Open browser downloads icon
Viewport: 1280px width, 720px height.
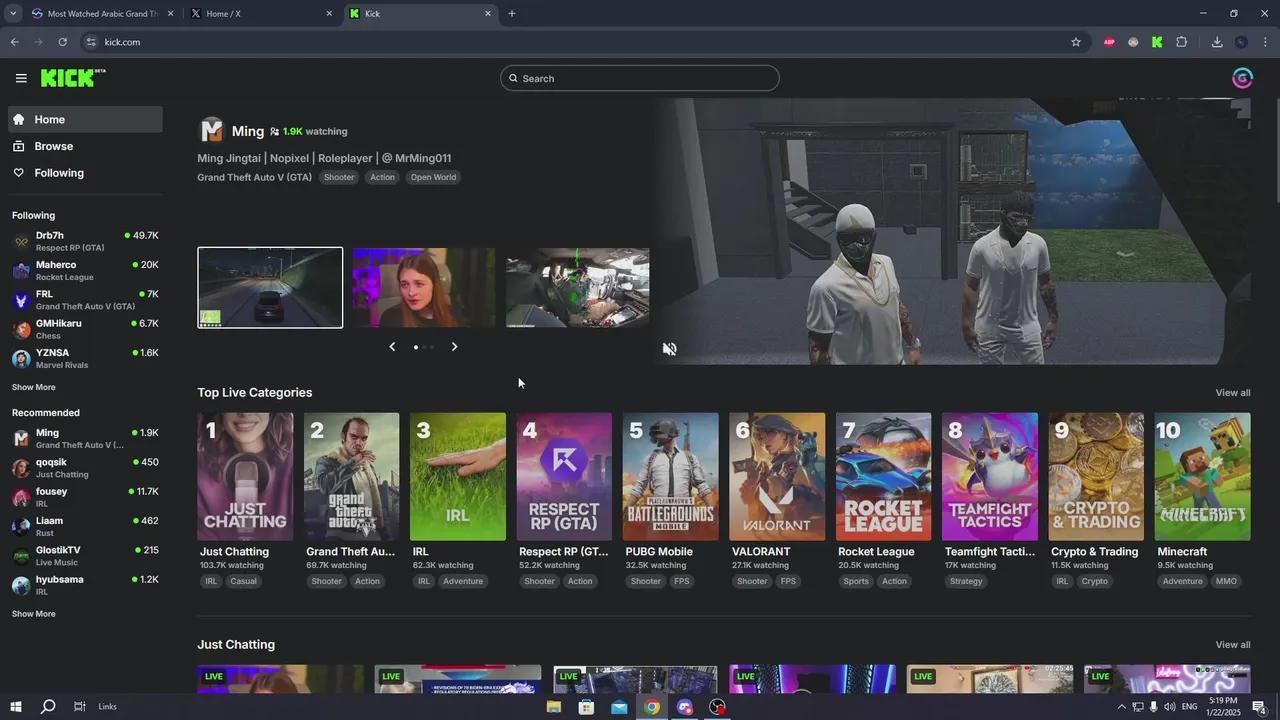tap(1217, 42)
